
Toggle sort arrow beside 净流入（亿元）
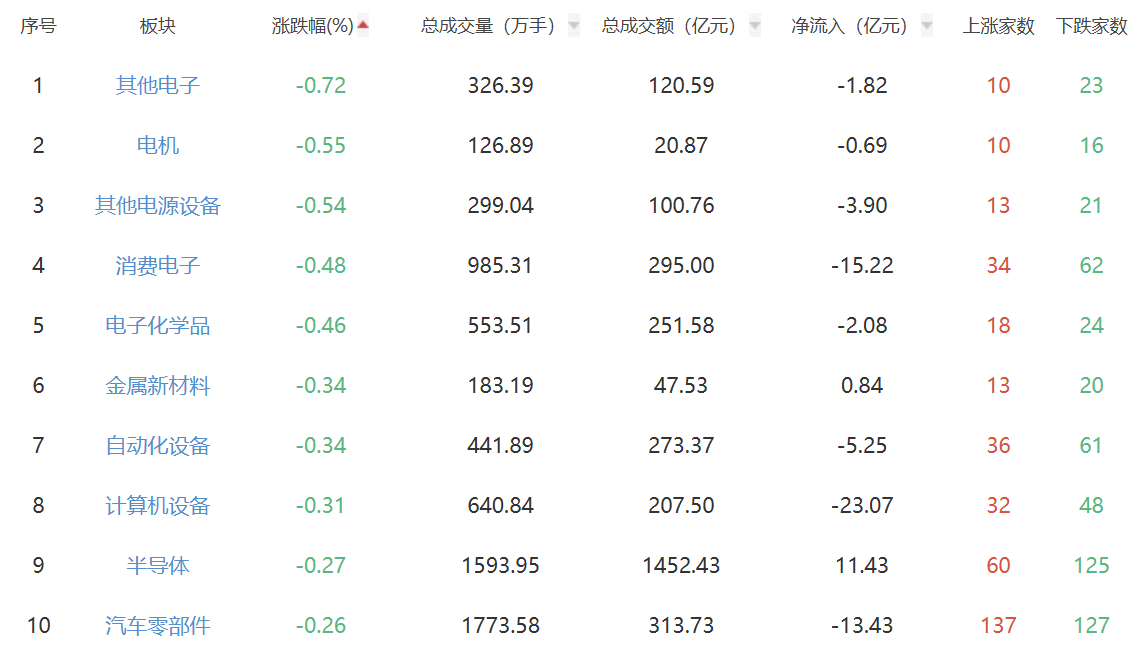[x=926, y=26]
